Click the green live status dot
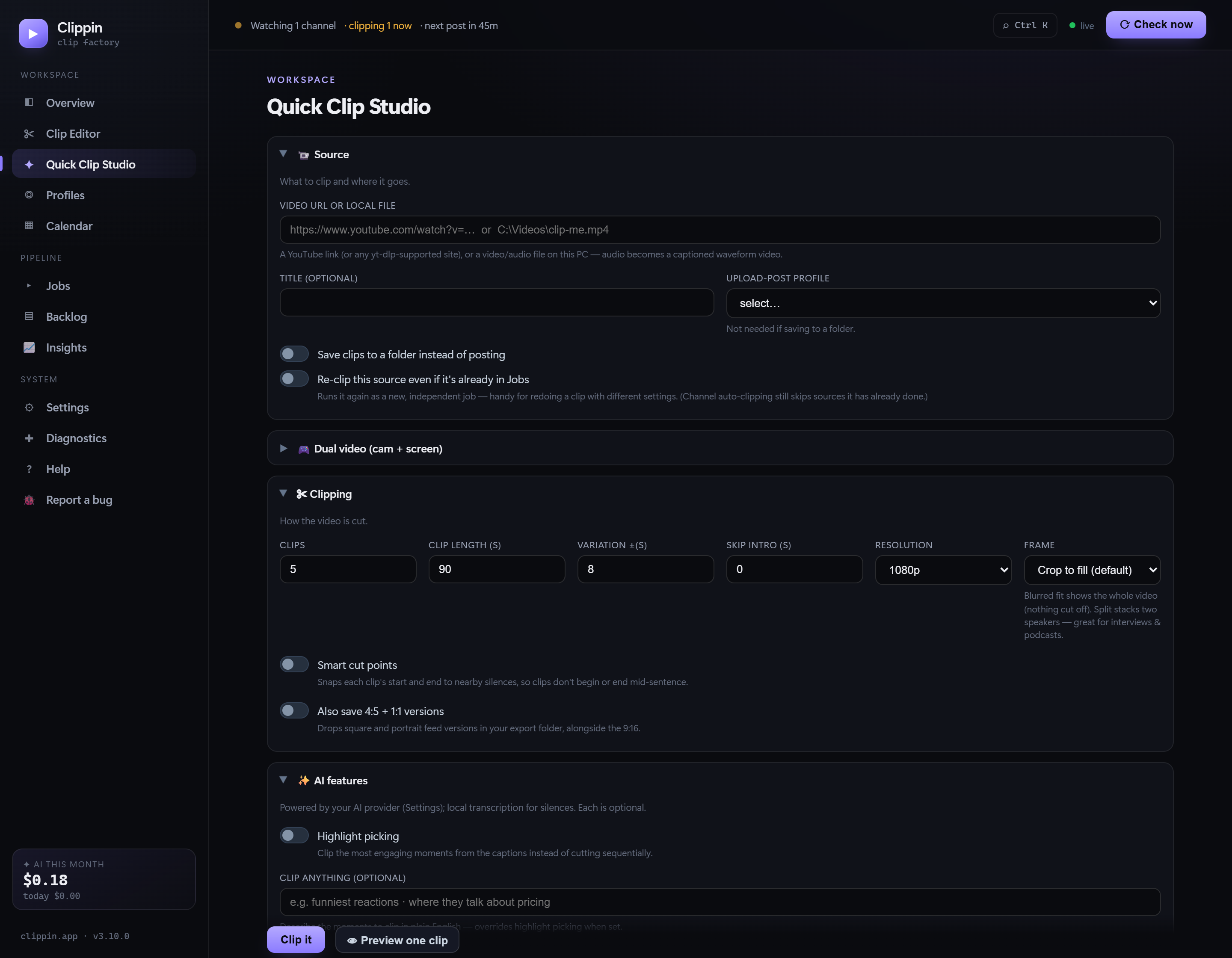This screenshot has width=1232, height=958. 1072,25
